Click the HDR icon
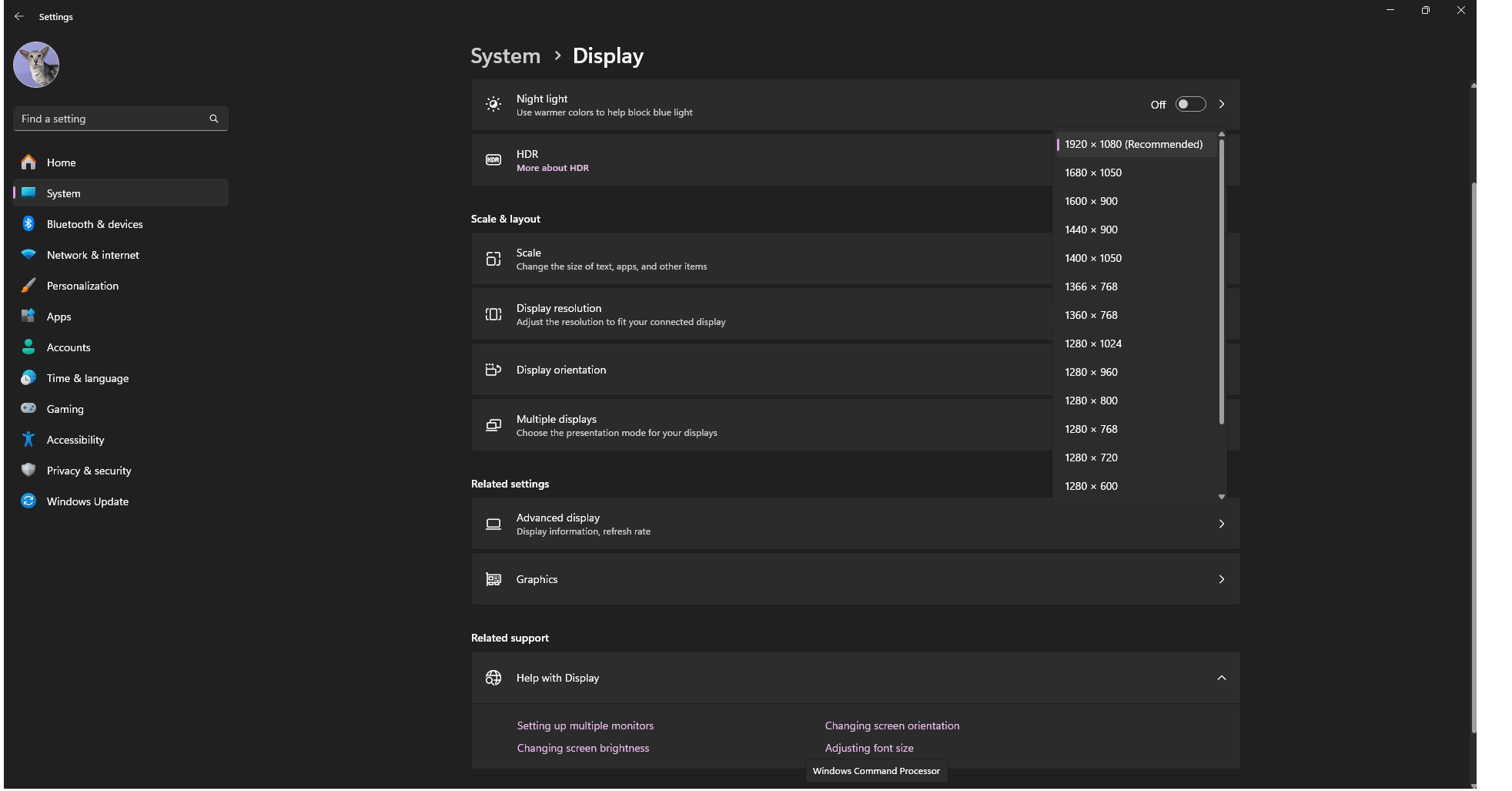 [x=493, y=159]
